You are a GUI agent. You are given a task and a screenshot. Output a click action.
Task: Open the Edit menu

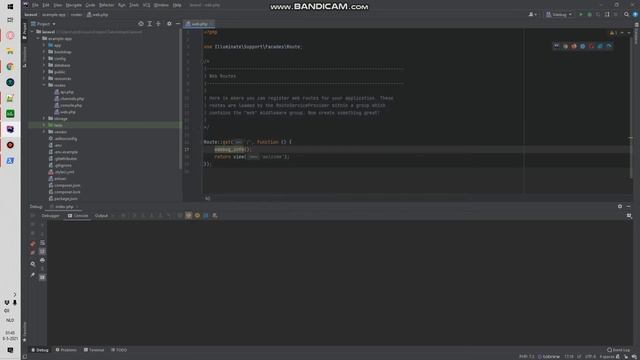46,5
